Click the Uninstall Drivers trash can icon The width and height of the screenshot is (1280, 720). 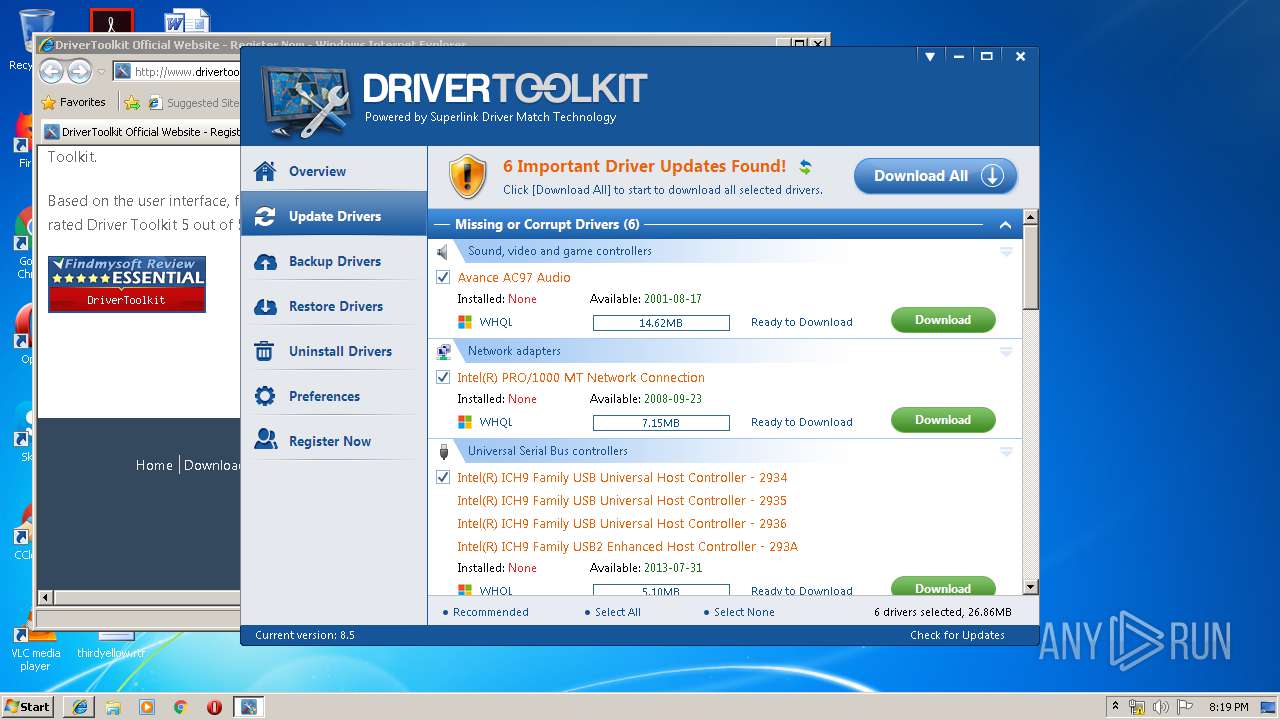pyautogui.click(x=265, y=351)
